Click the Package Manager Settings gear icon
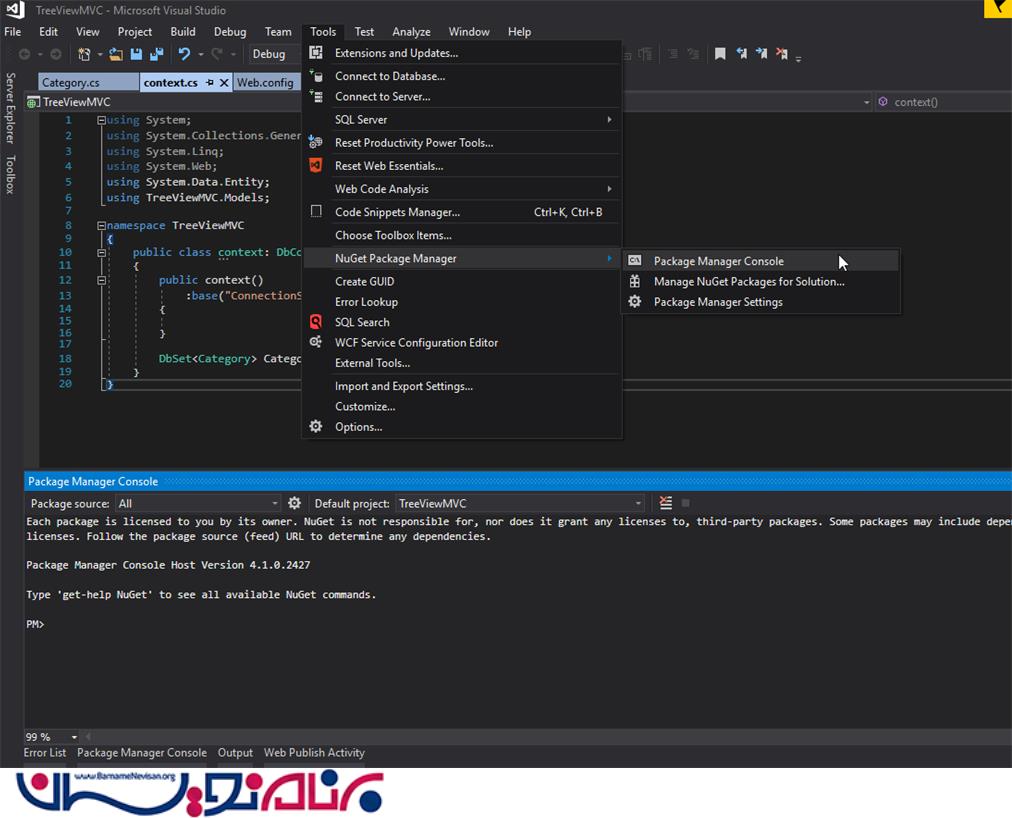The width and height of the screenshot is (1012, 818). coord(635,302)
